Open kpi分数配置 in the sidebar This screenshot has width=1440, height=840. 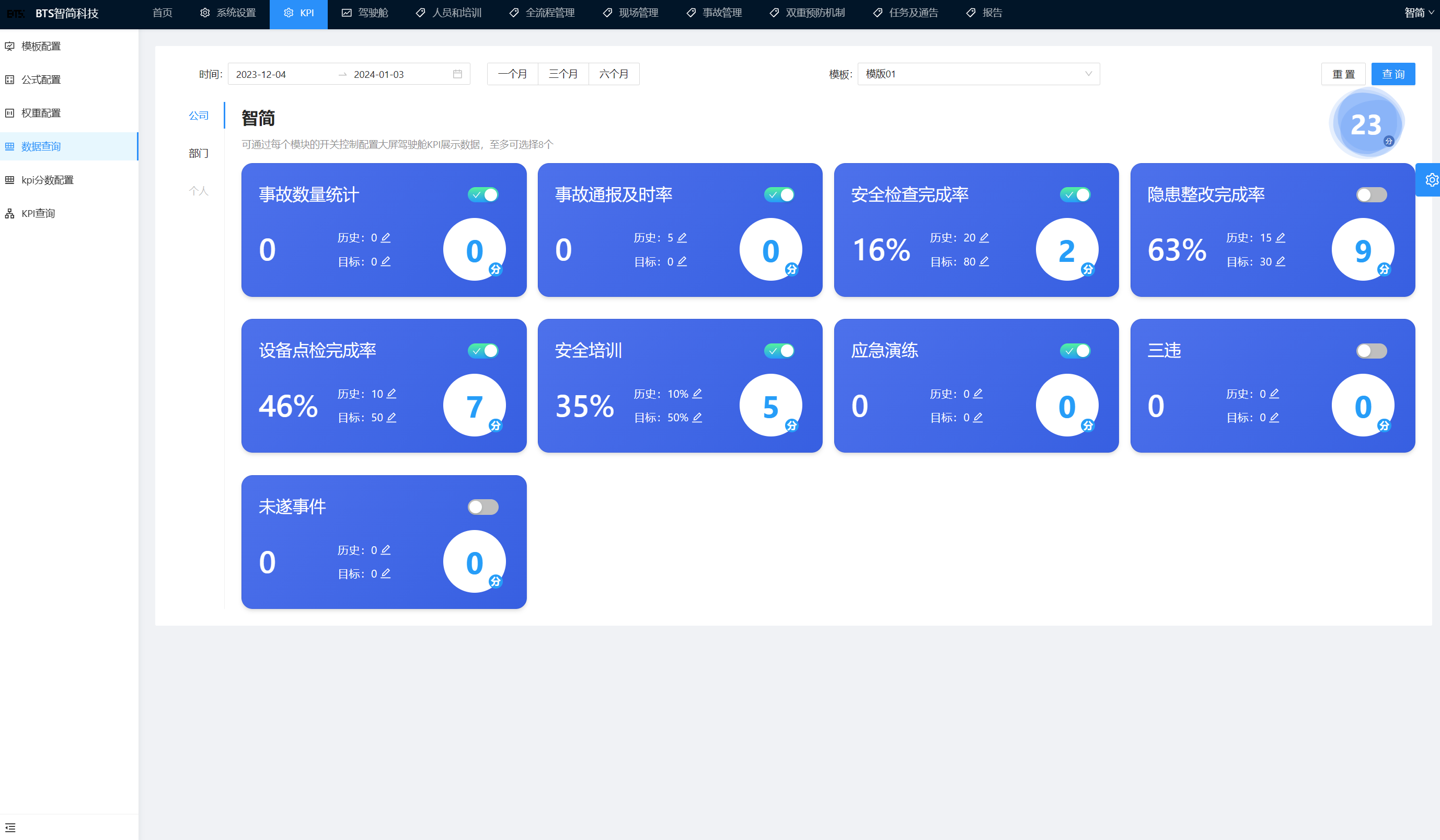tap(69, 180)
